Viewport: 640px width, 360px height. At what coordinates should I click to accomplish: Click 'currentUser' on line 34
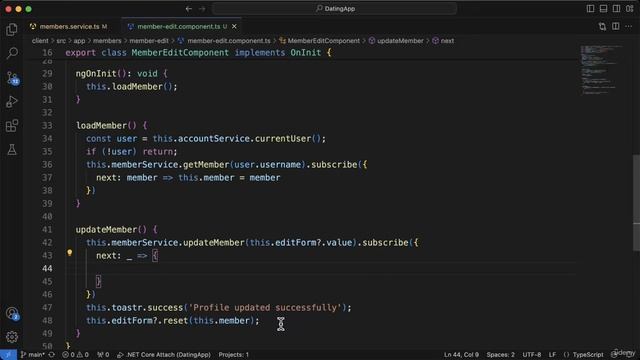click(283, 138)
